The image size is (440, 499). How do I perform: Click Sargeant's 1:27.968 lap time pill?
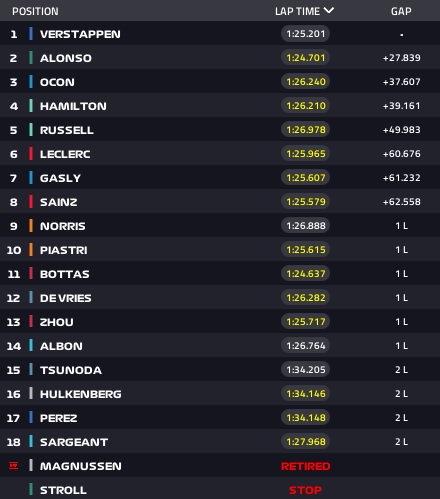pos(306,442)
